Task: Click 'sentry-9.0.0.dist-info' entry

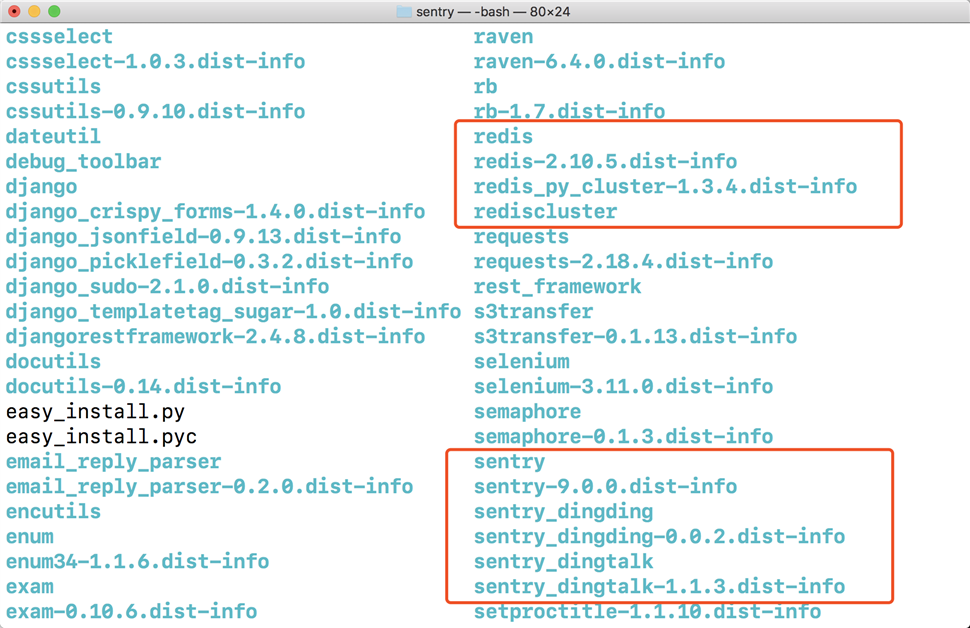Action: (606, 487)
